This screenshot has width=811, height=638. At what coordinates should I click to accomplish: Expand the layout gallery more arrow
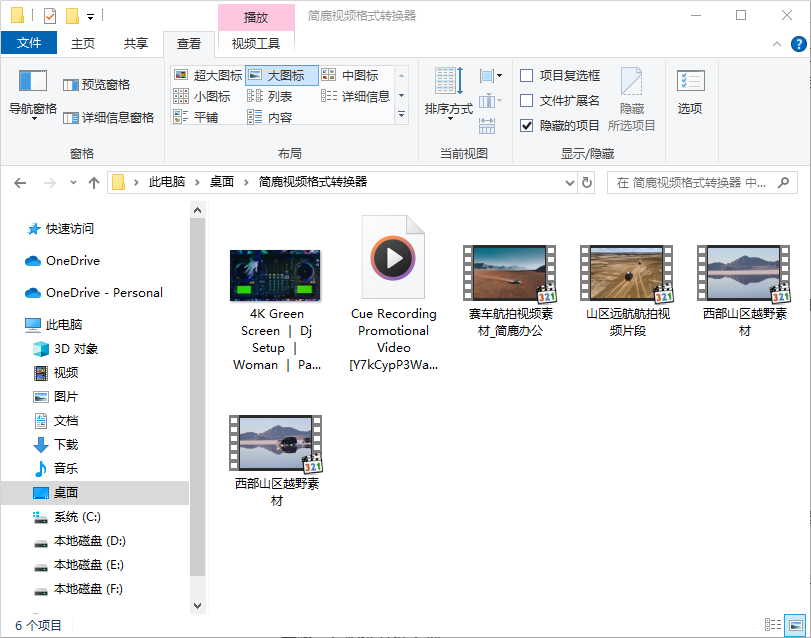tap(402, 116)
